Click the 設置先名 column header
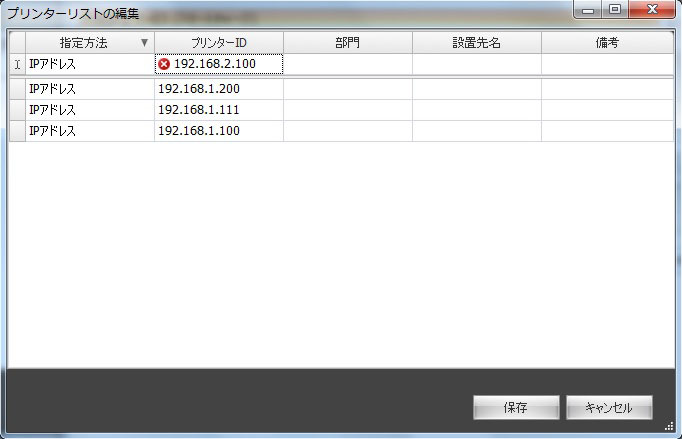Viewport: 682px width, 439px height. pos(476,43)
